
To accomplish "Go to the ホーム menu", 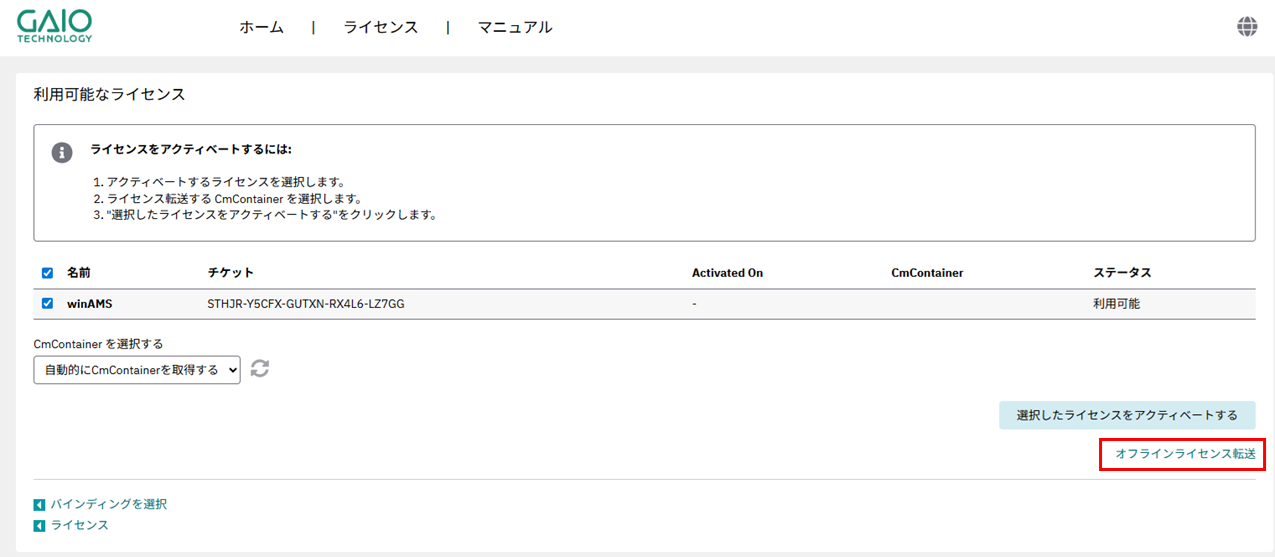I will pyautogui.click(x=261, y=28).
